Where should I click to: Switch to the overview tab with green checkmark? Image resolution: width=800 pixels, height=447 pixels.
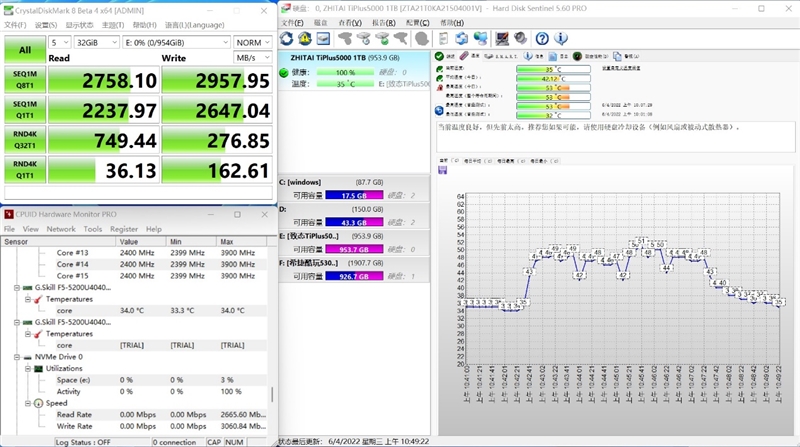tap(444, 56)
